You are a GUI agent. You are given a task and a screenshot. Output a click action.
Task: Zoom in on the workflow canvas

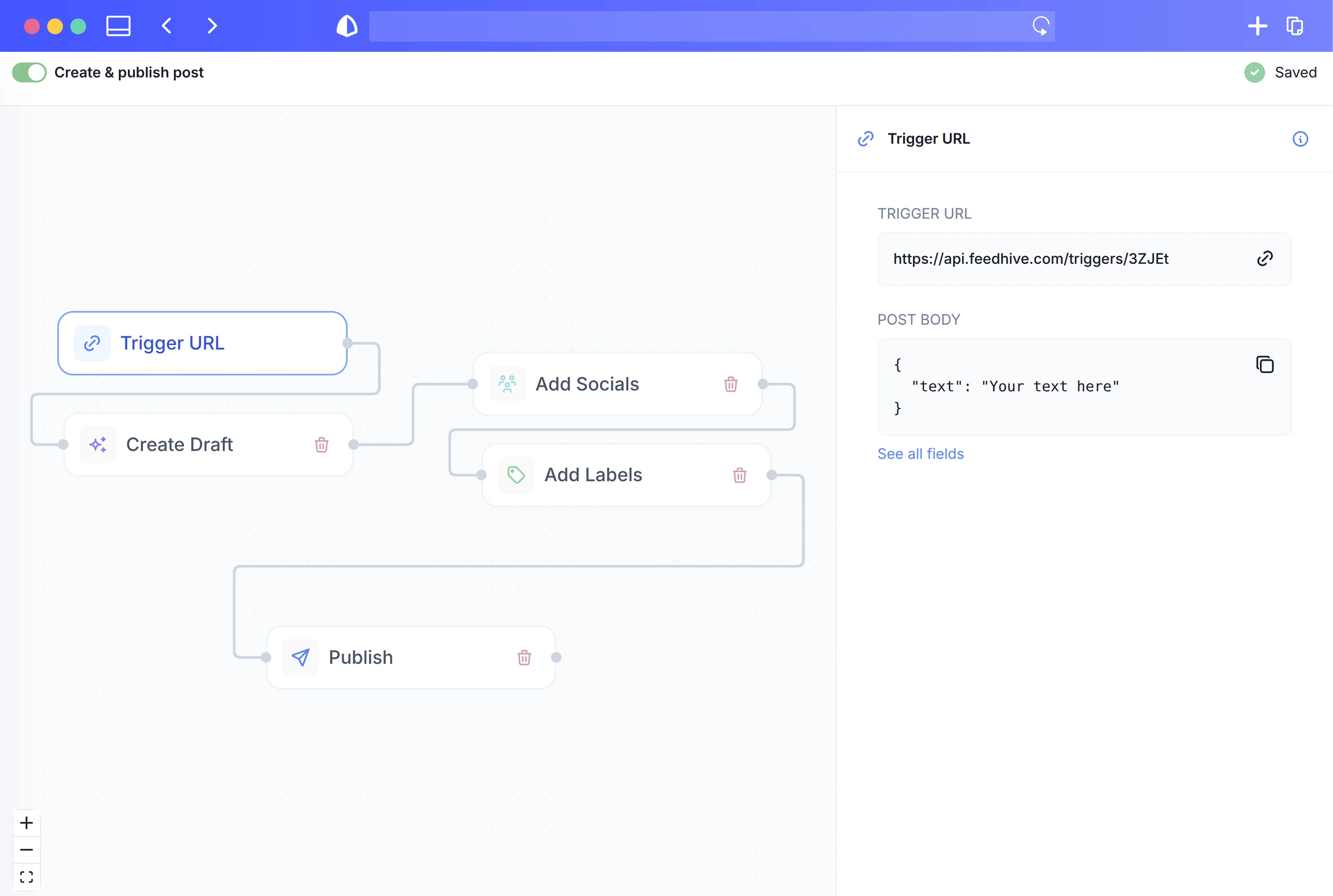26,823
